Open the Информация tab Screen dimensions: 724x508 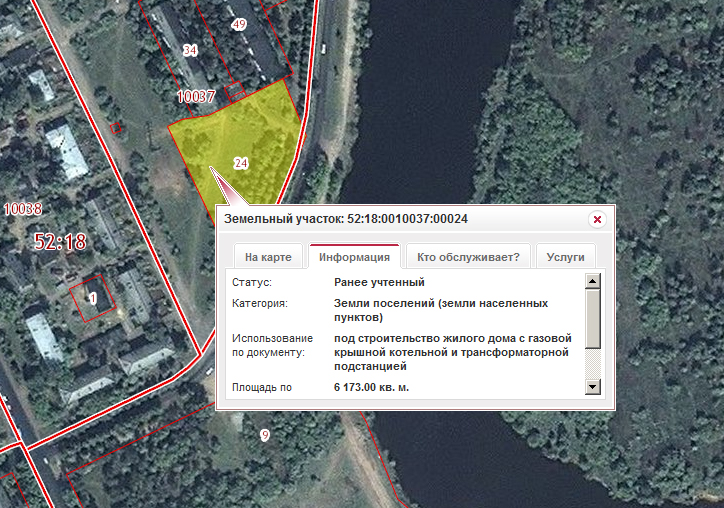355,257
